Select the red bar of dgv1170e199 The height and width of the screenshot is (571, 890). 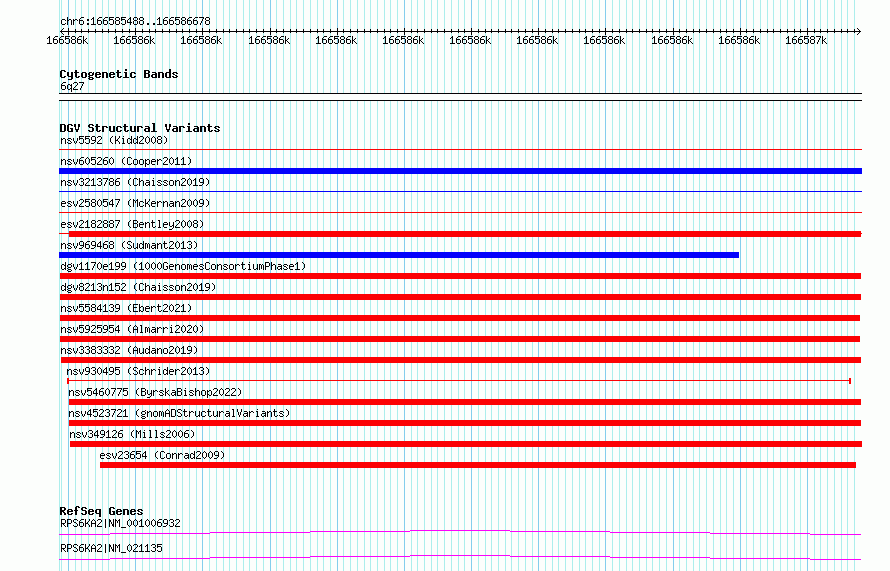click(x=460, y=276)
